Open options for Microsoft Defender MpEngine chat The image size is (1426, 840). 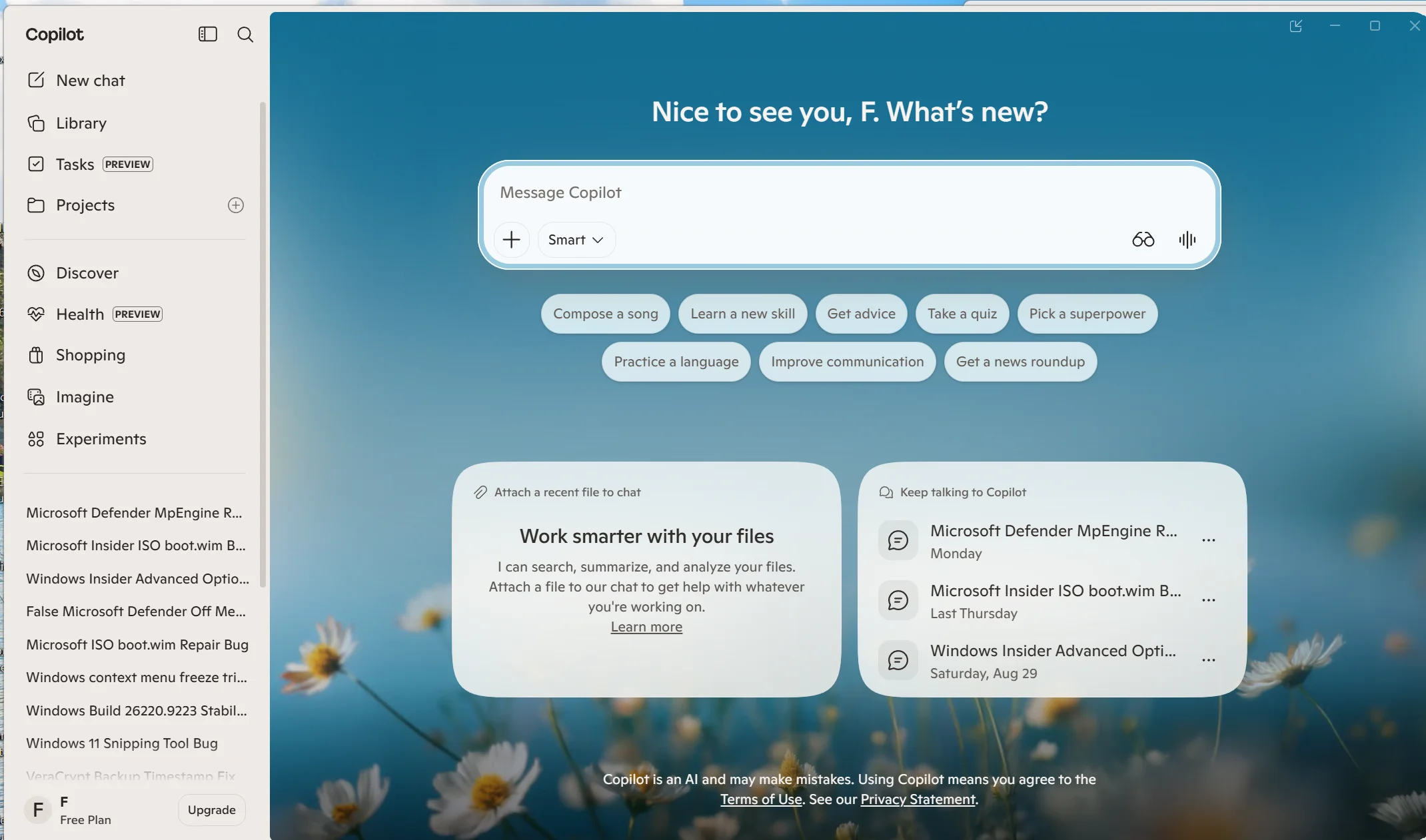point(1209,540)
